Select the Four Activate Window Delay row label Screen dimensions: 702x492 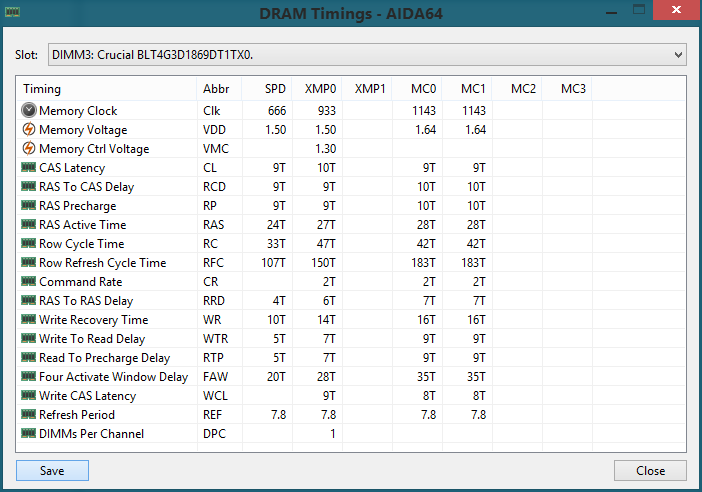tap(114, 377)
